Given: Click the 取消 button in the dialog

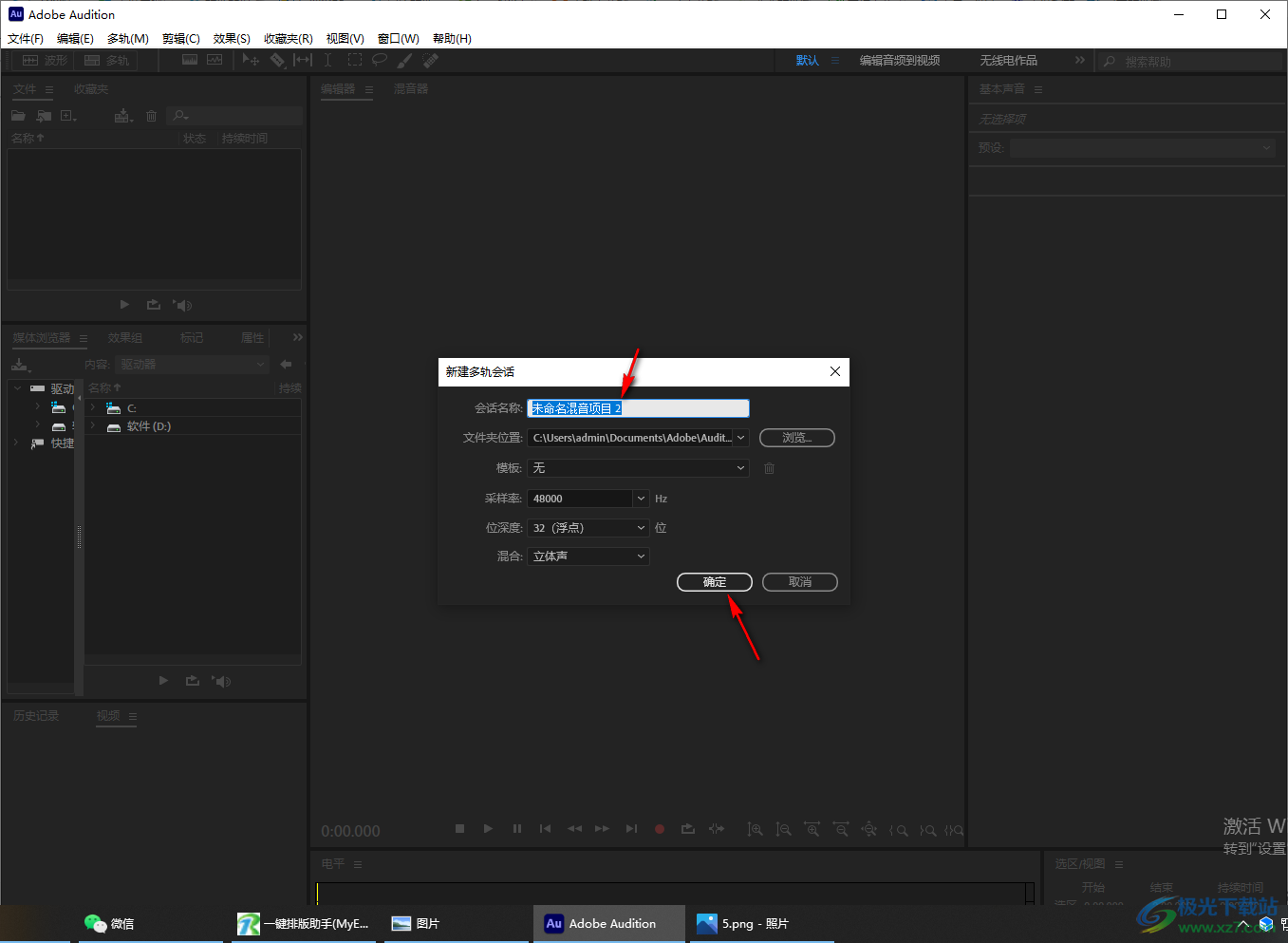Looking at the screenshot, I should (x=799, y=582).
